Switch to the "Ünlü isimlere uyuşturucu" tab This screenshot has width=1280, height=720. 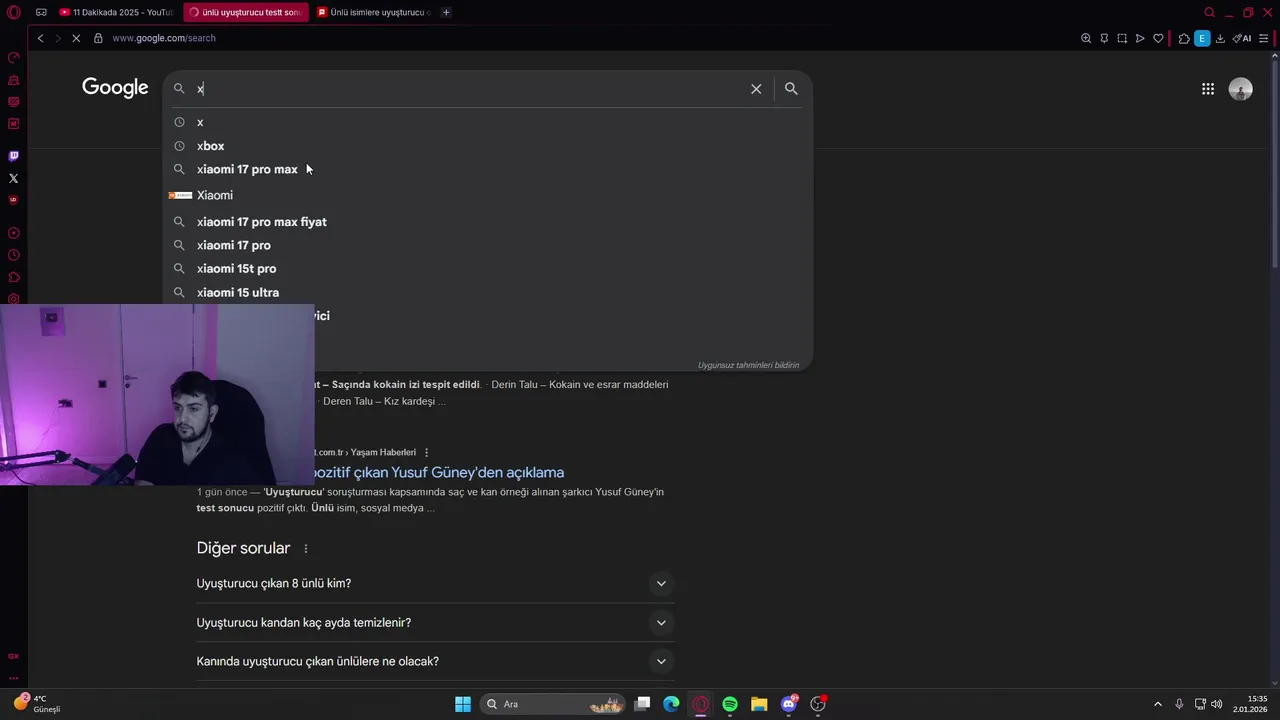[374, 12]
